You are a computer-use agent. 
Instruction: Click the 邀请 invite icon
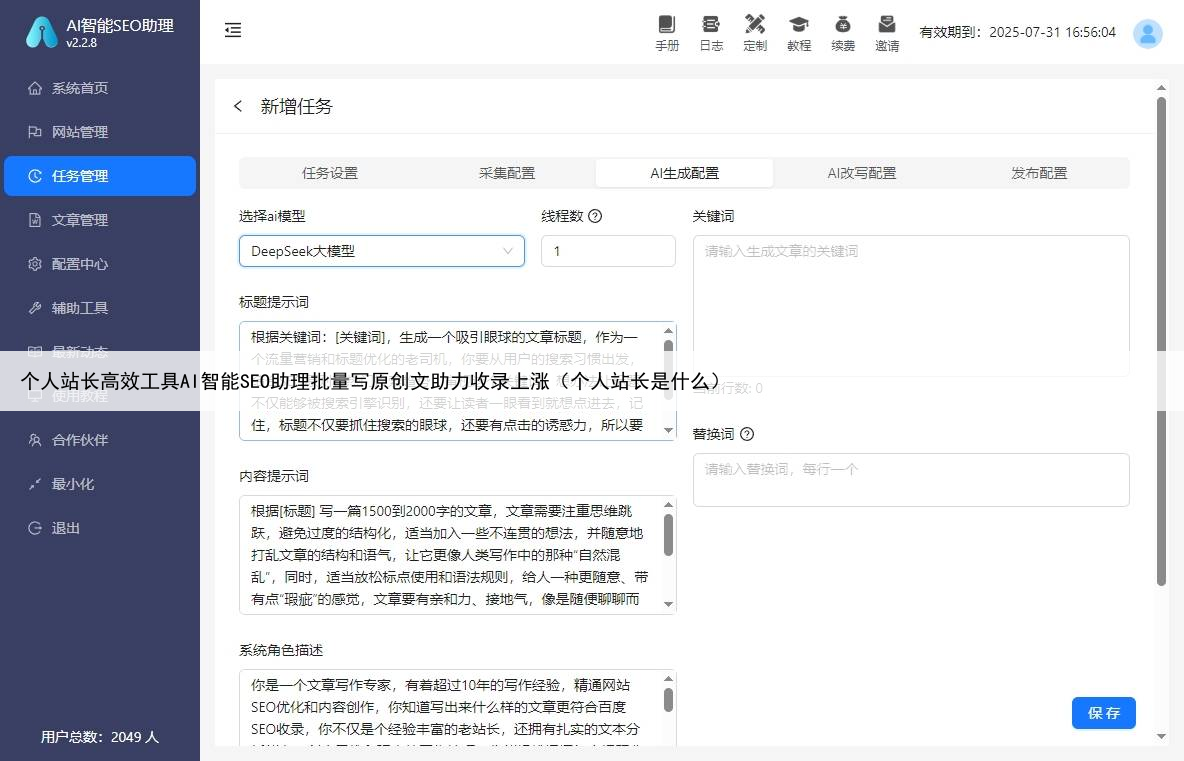887,32
